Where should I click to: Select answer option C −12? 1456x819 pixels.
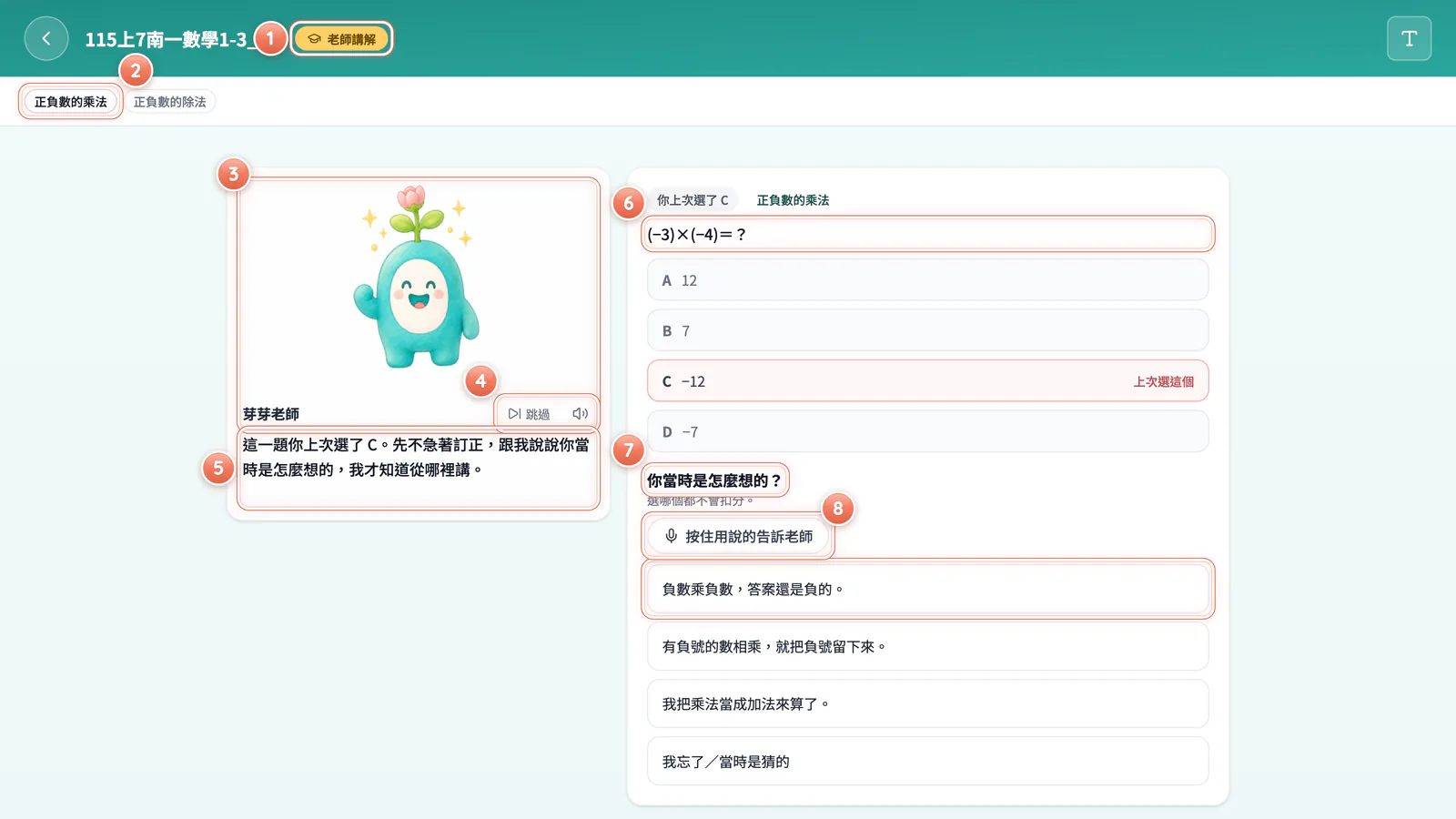927,381
